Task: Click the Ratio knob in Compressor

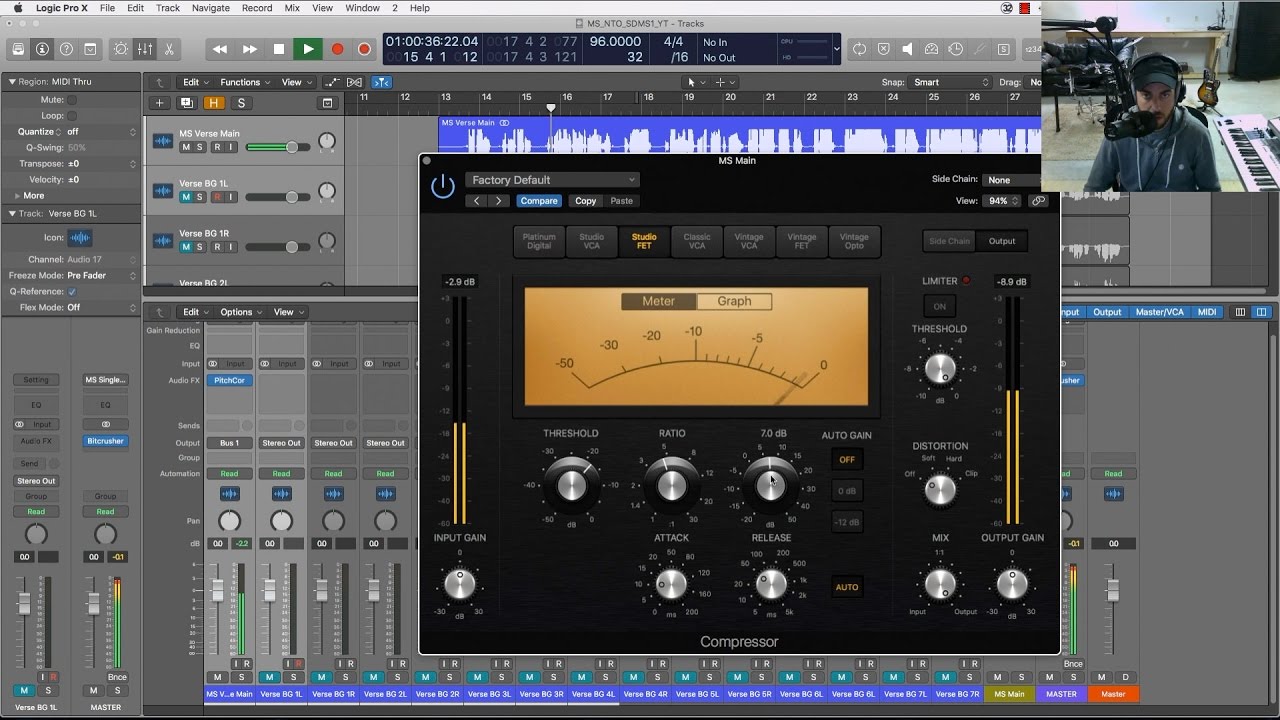Action: pyautogui.click(x=672, y=485)
